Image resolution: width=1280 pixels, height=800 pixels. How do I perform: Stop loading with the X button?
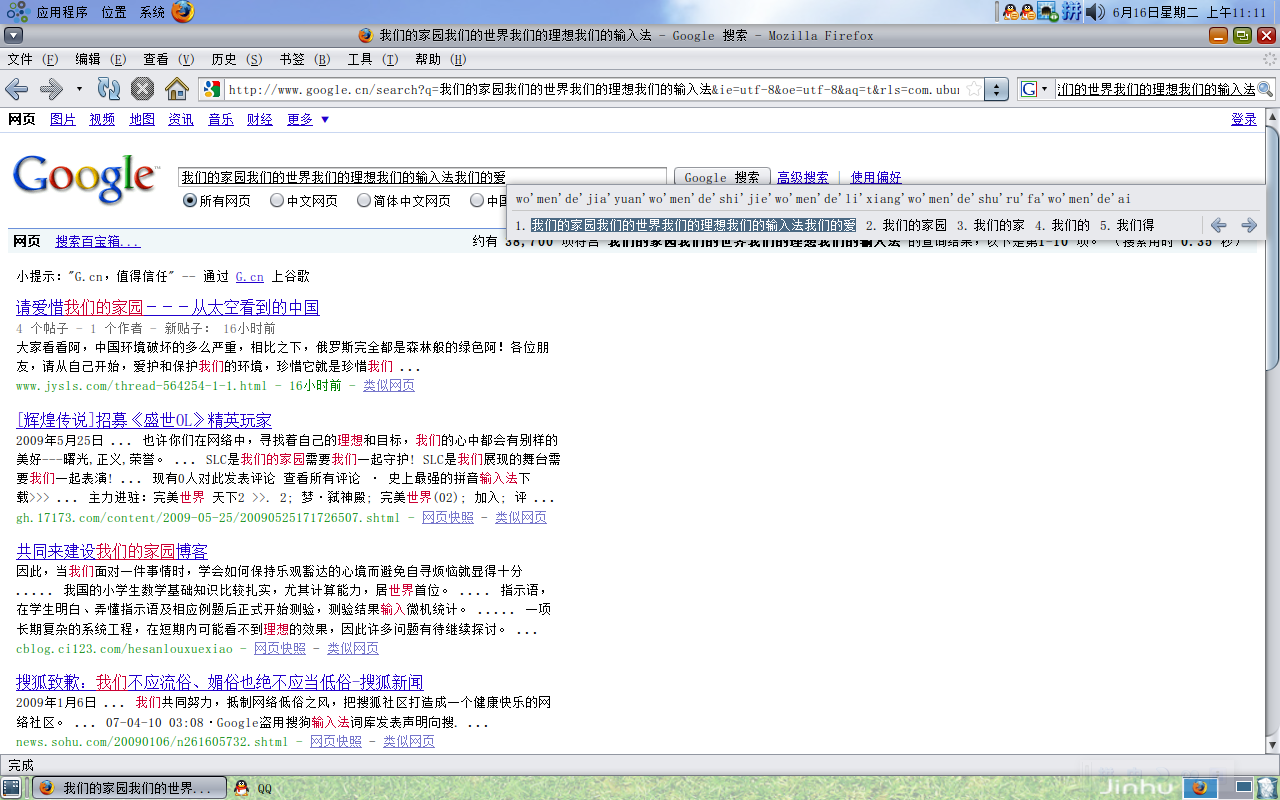coord(143,89)
